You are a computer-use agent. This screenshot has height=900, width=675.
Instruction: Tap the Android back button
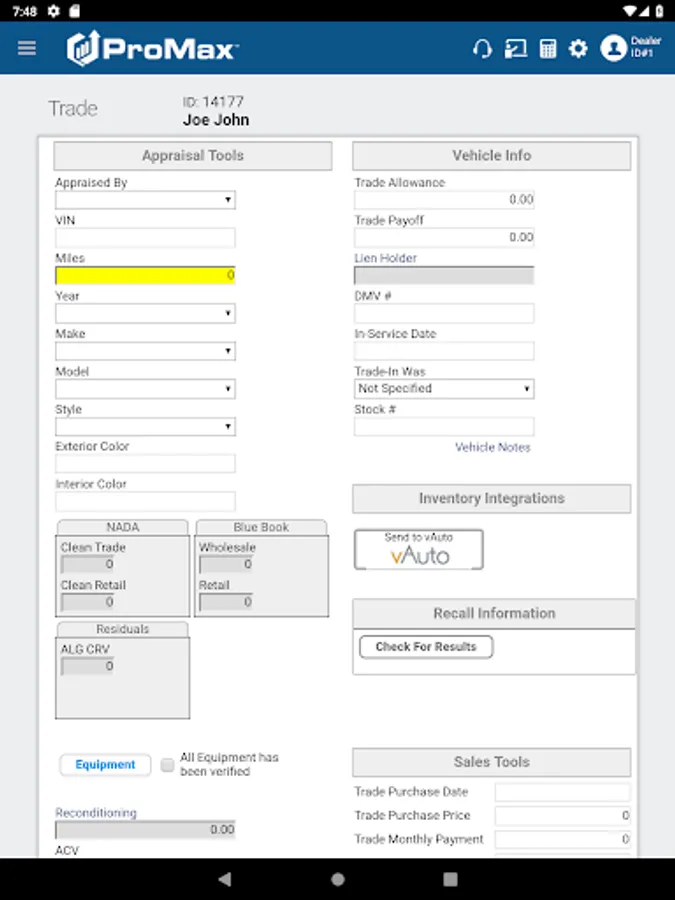[225, 879]
